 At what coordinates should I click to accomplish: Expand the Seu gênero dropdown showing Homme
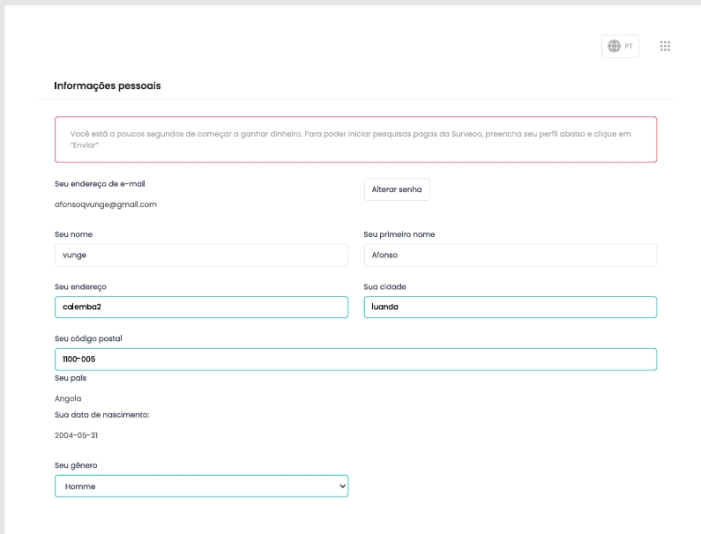(x=201, y=486)
